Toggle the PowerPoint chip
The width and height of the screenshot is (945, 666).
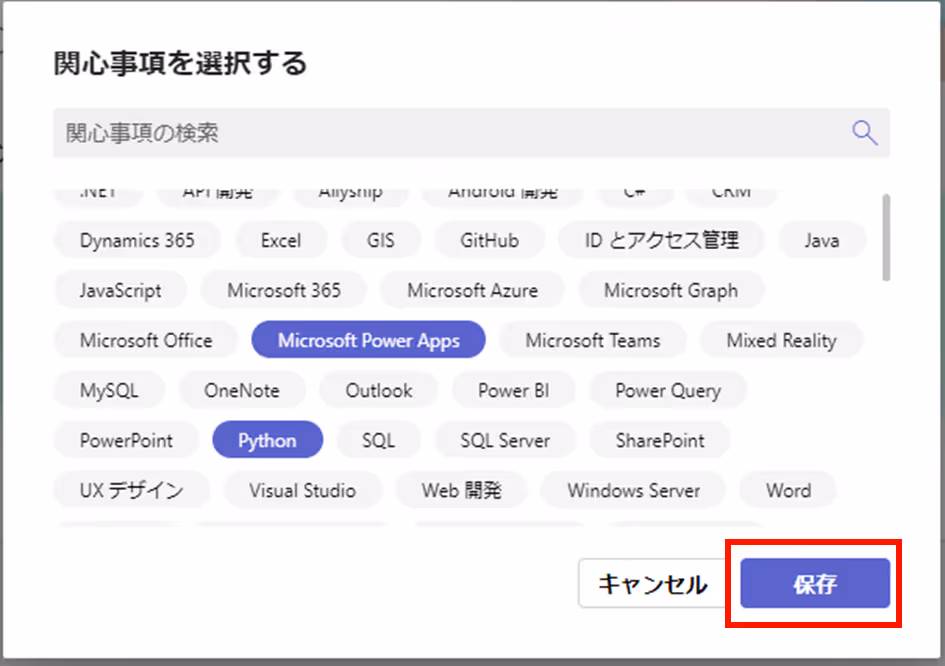pos(126,440)
